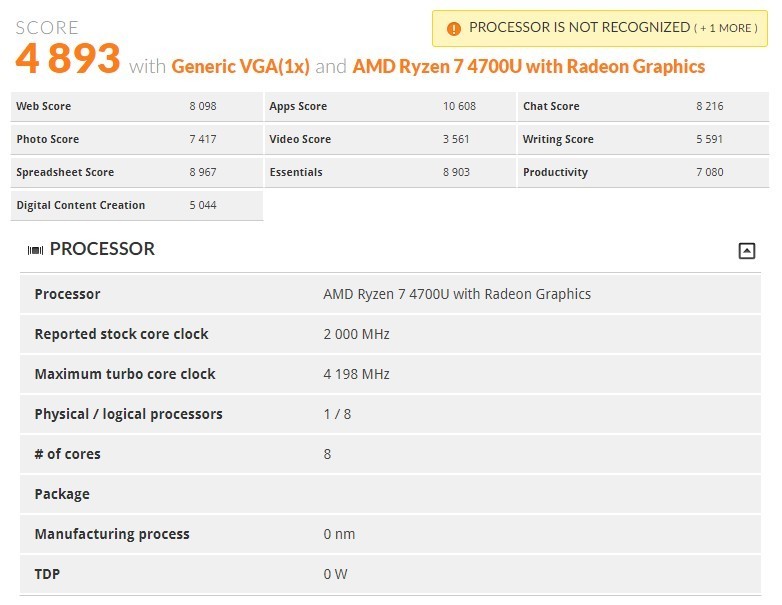782x605 pixels.
Task: Select the Web Score row
Action: click(x=137, y=106)
